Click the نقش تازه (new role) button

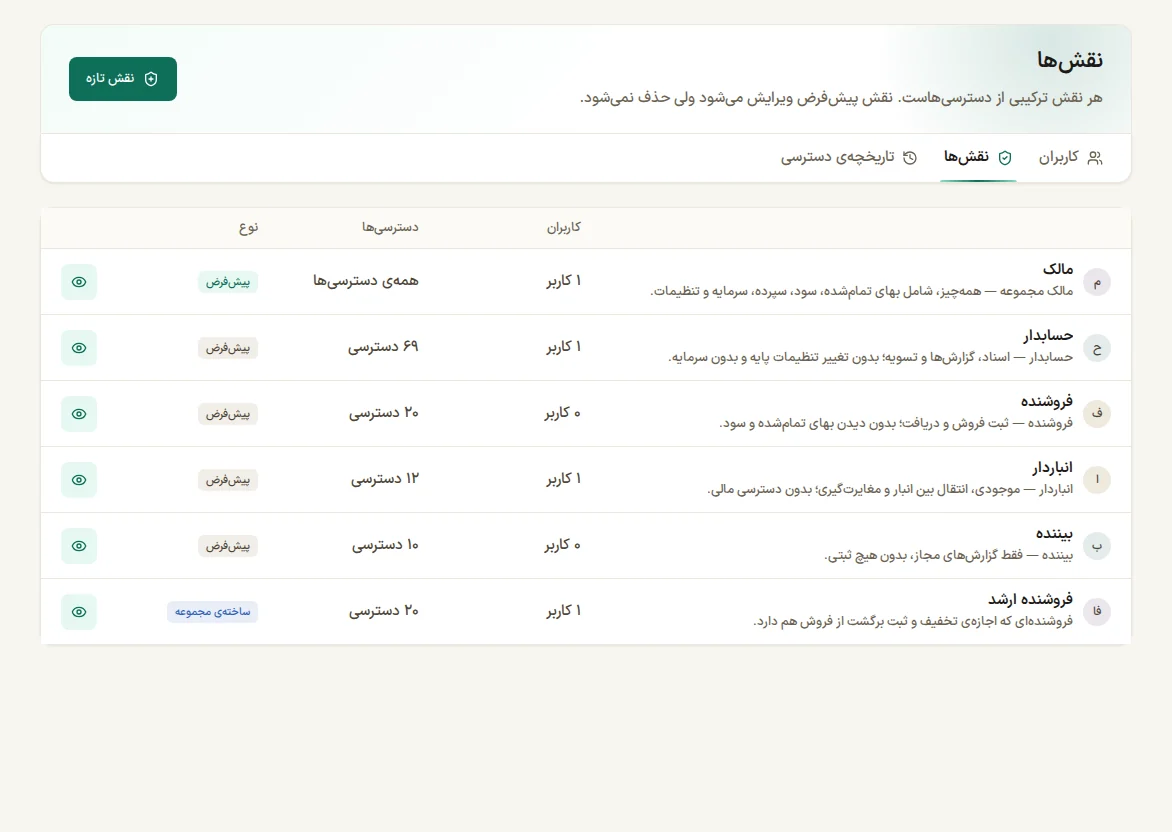tap(123, 78)
